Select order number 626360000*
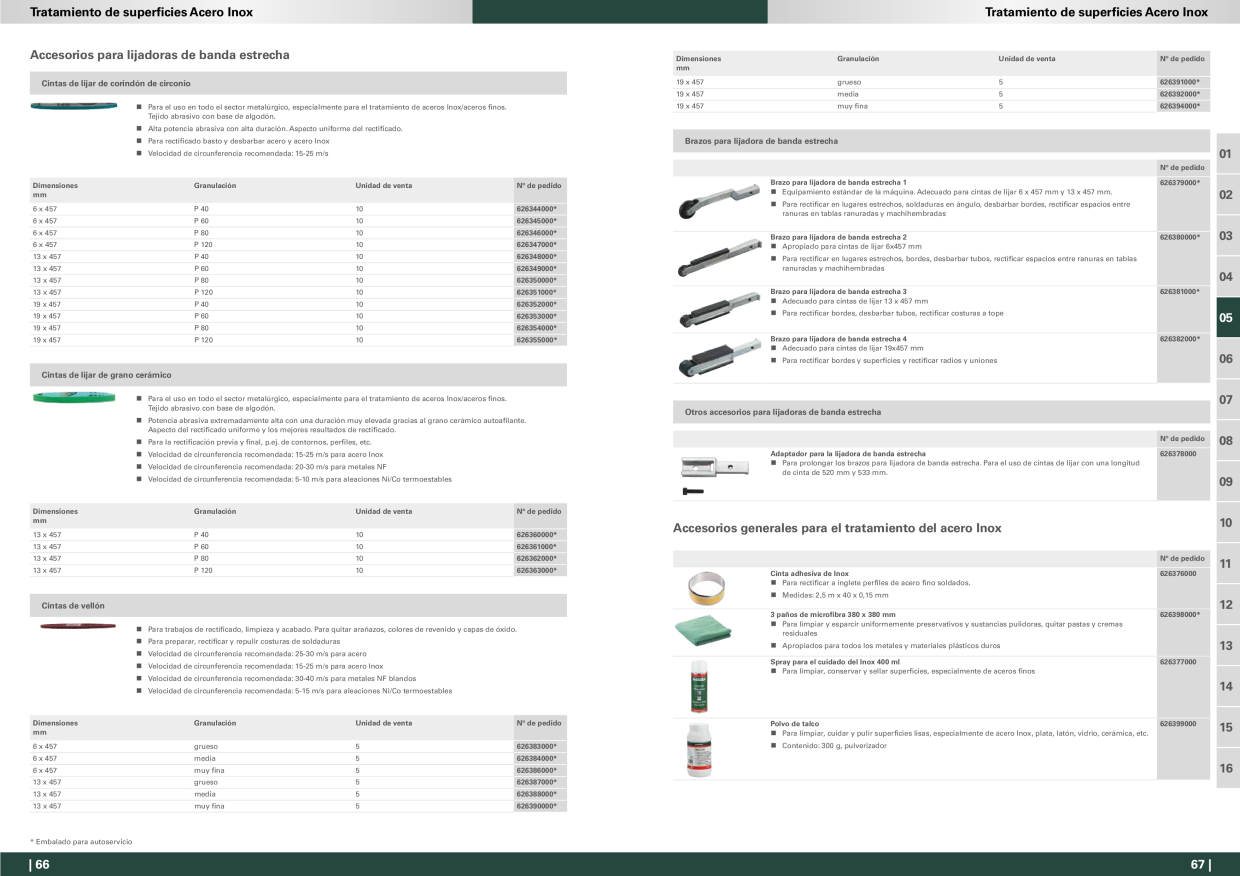 [x=536, y=535]
